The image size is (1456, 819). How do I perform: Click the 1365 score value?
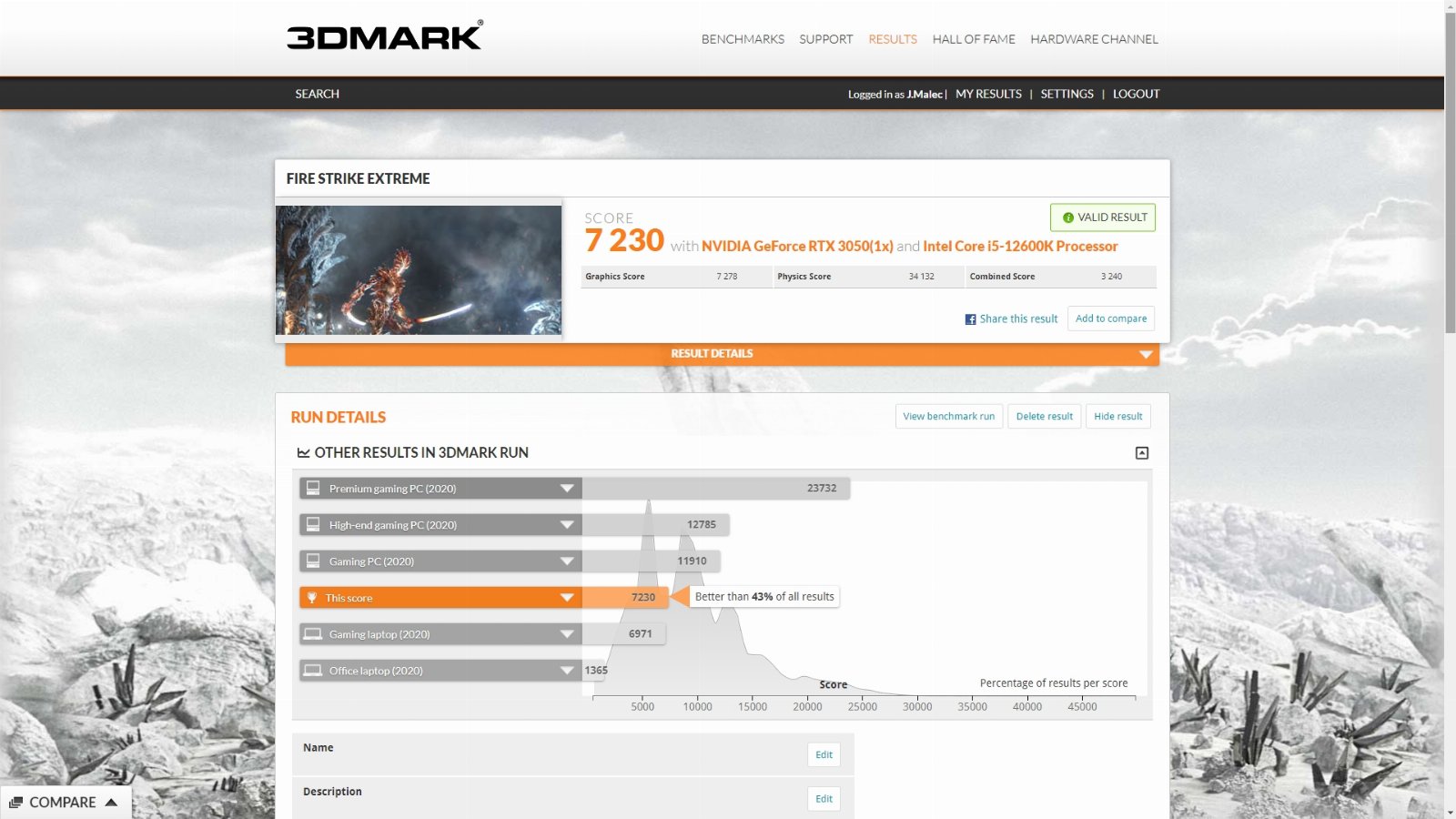coord(596,670)
